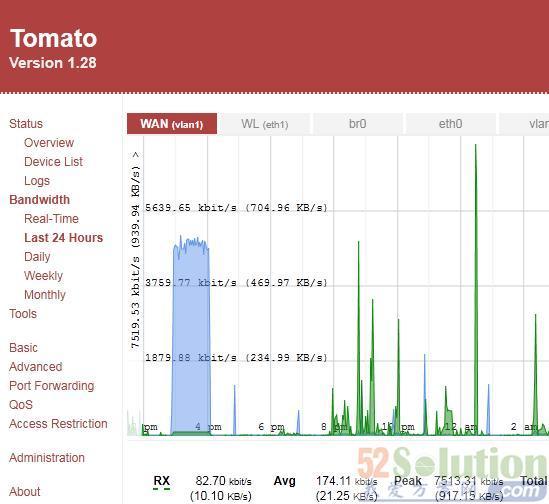Click the 1879.88 kbit/s gridline label
This screenshot has width=549, height=504.
click(236, 358)
